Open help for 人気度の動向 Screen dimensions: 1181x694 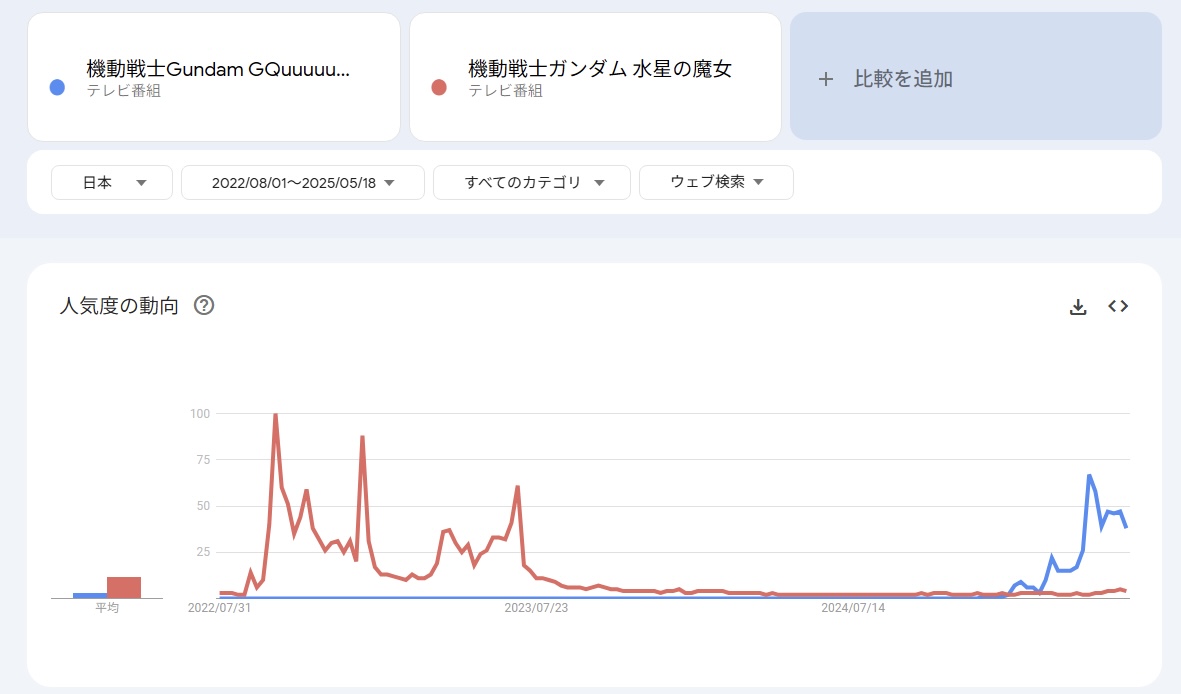204,305
